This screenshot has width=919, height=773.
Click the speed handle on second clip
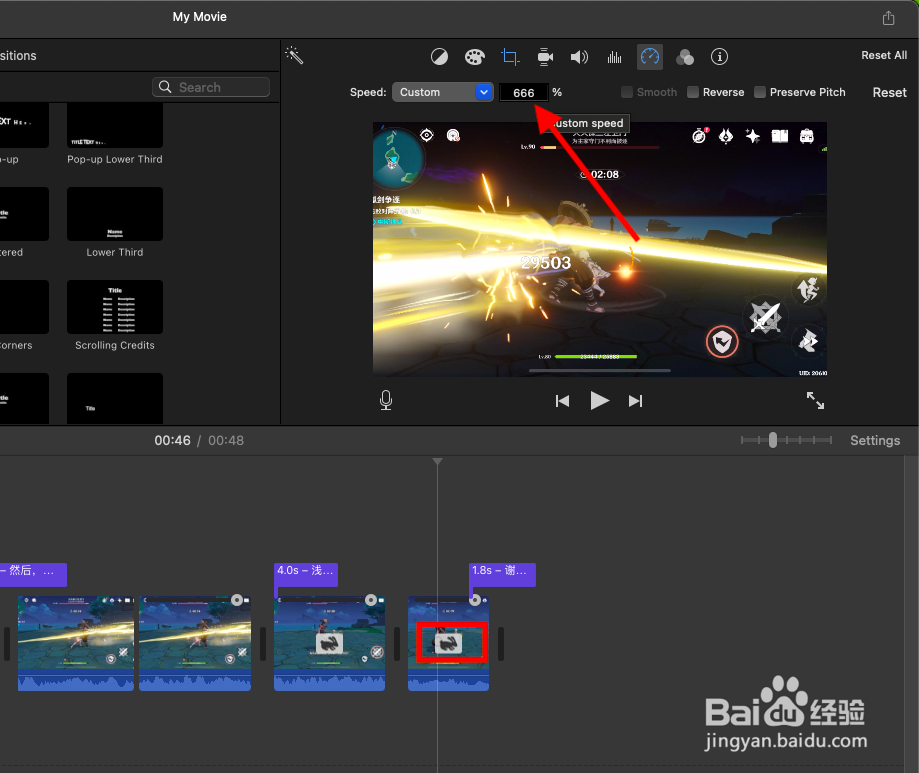[x=237, y=600]
